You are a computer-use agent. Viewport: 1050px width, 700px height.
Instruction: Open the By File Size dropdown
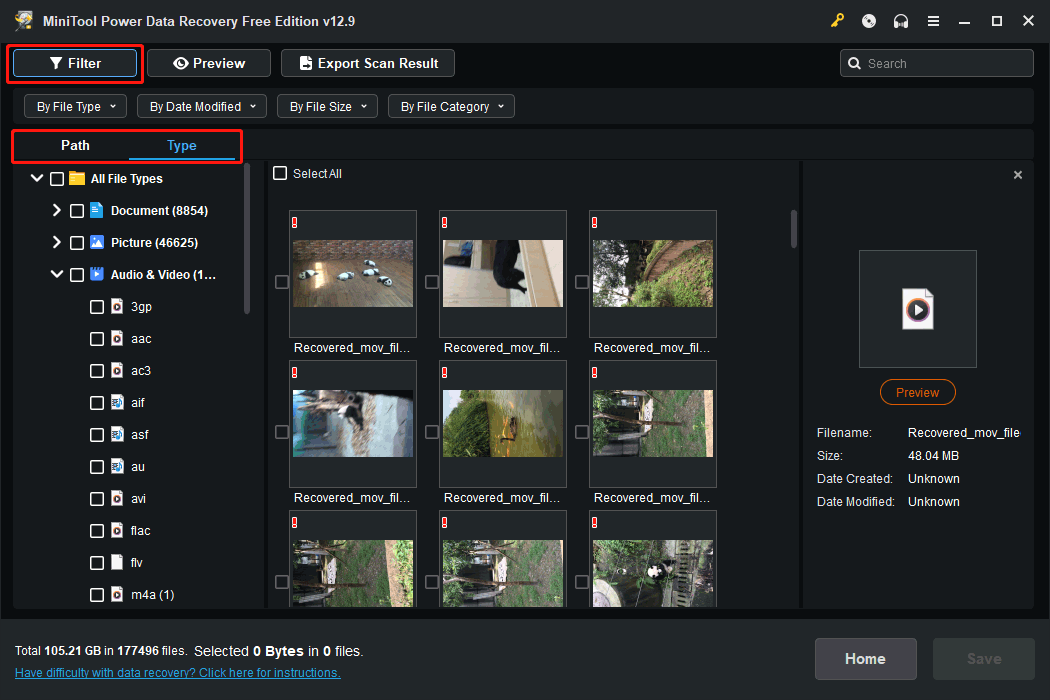coord(327,107)
